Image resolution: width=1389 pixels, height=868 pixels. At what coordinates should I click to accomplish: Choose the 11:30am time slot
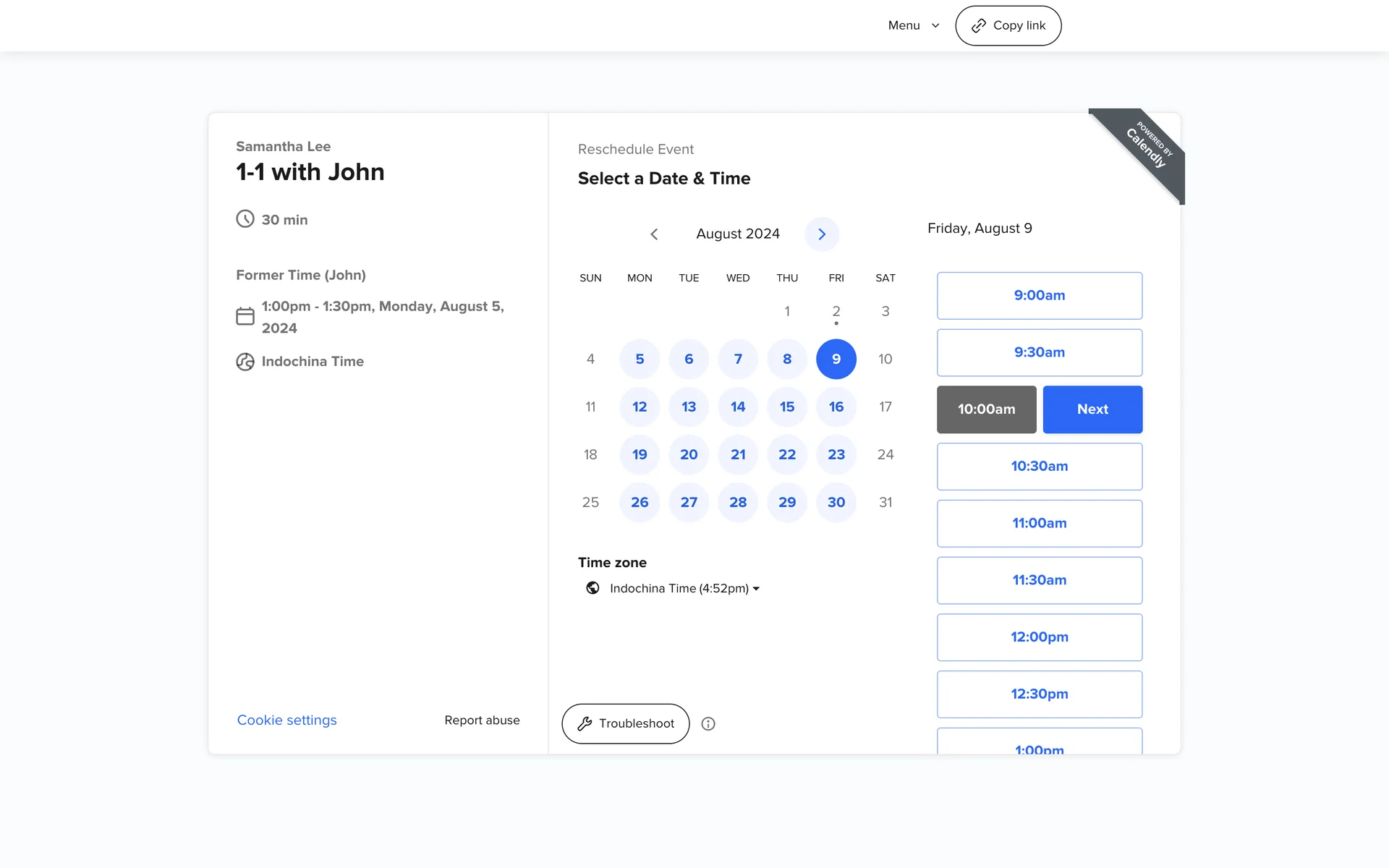tap(1039, 580)
